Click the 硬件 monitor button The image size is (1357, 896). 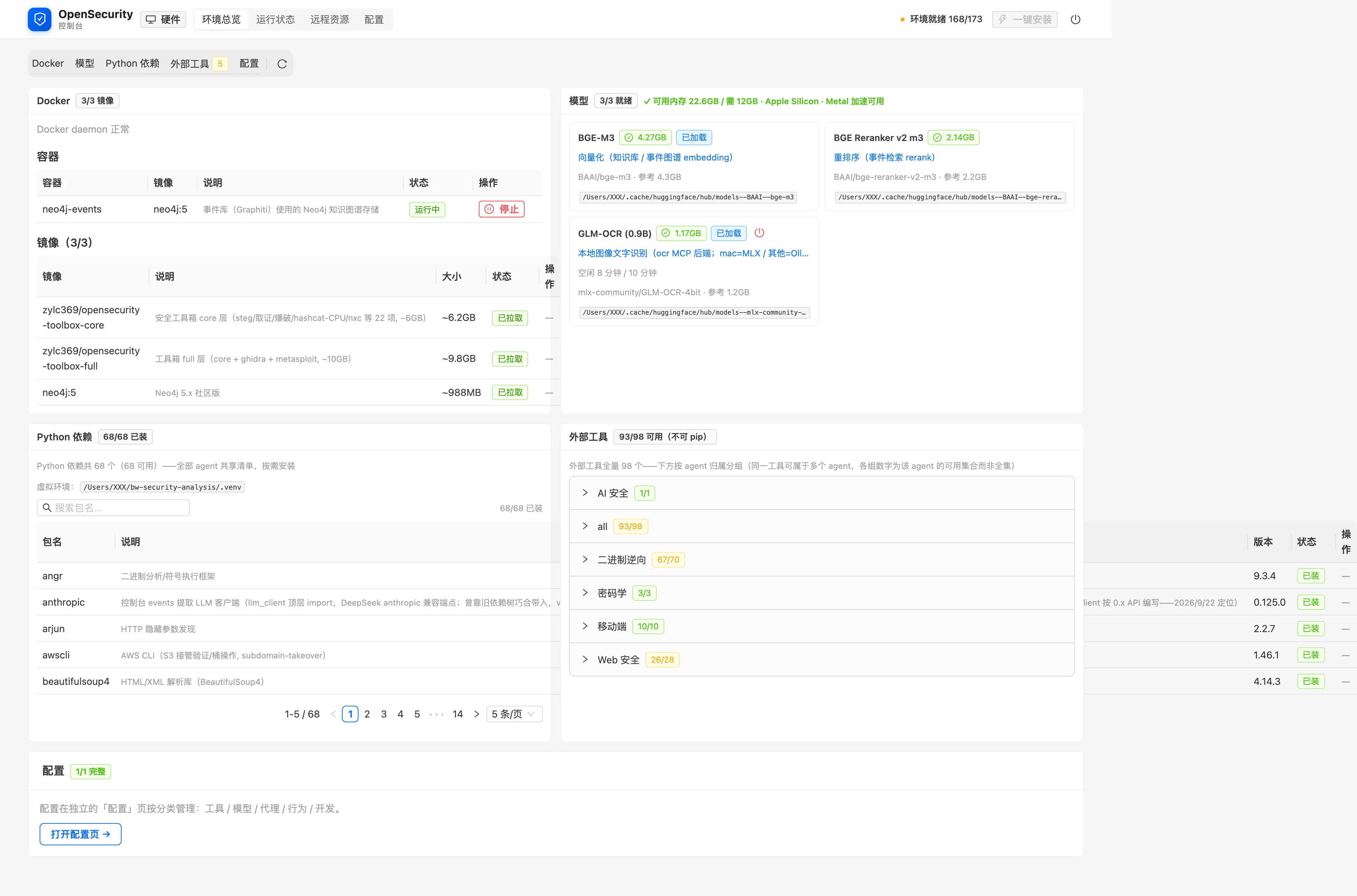click(x=164, y=19)
